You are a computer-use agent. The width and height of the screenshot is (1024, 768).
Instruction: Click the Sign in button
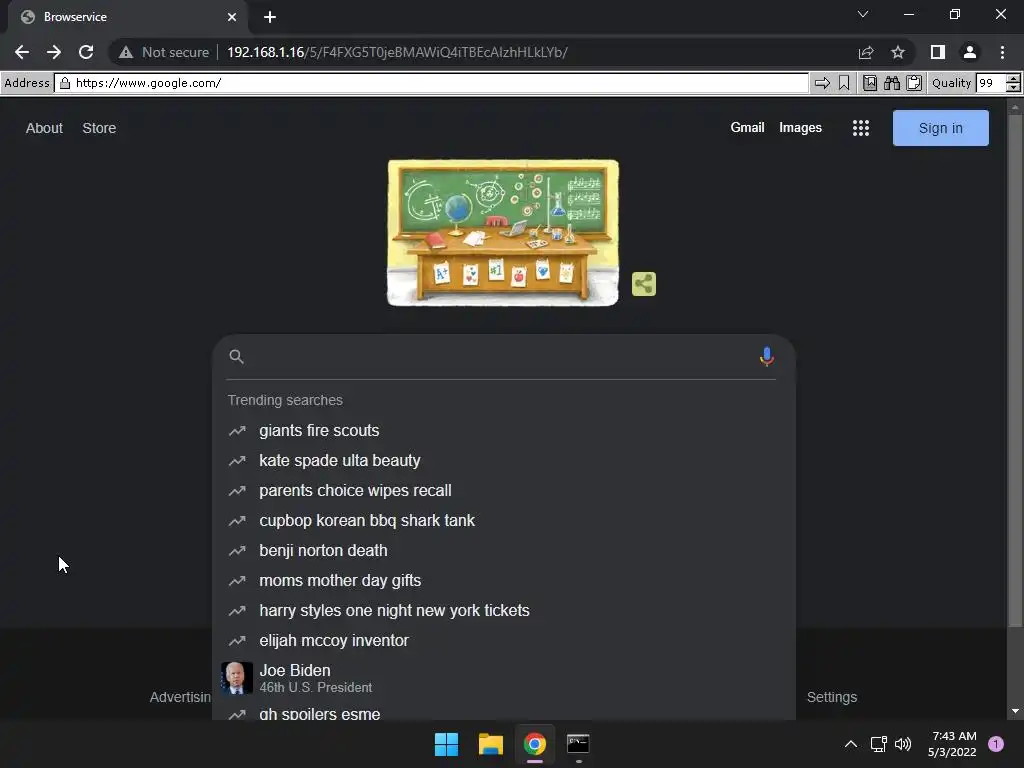[x=940, y=128]
